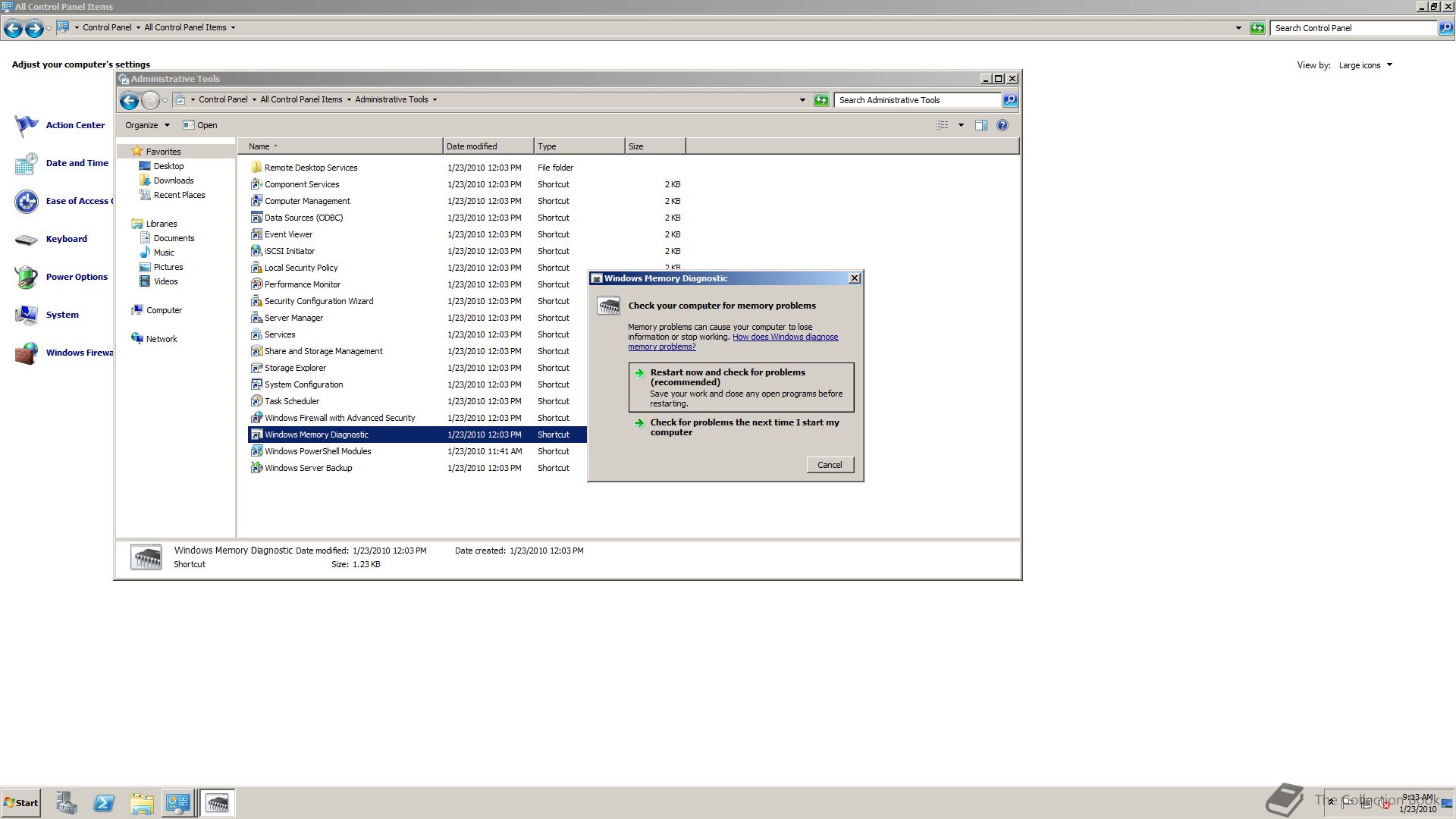Click the Memory Diagnostic taskbar button

click(218, 803)
